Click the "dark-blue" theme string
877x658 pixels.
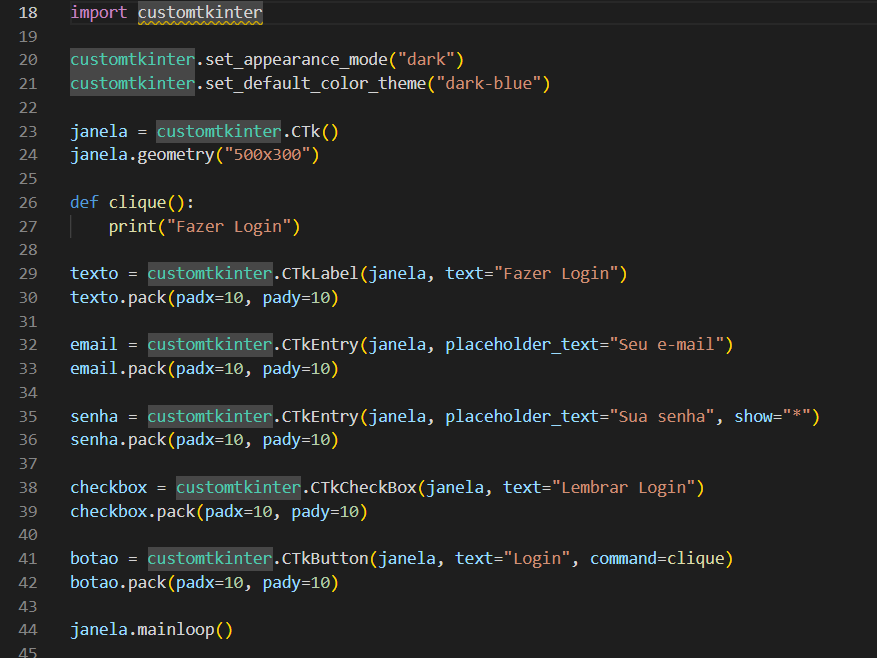(489, 84)
